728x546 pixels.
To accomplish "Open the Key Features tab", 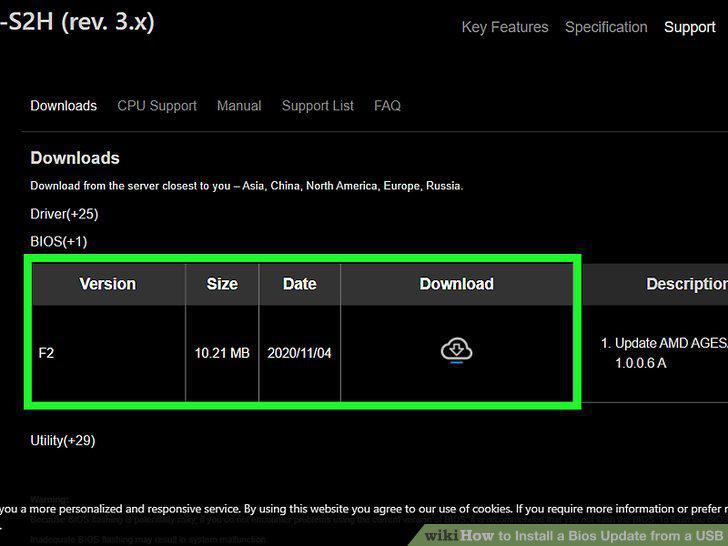I will pos(505,27).
